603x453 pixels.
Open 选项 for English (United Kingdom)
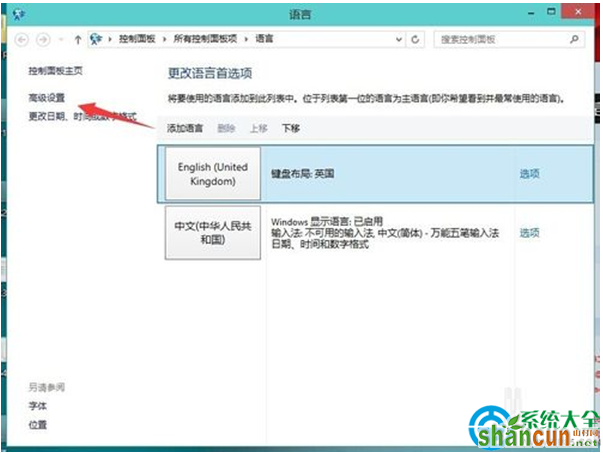pos(530,174)
